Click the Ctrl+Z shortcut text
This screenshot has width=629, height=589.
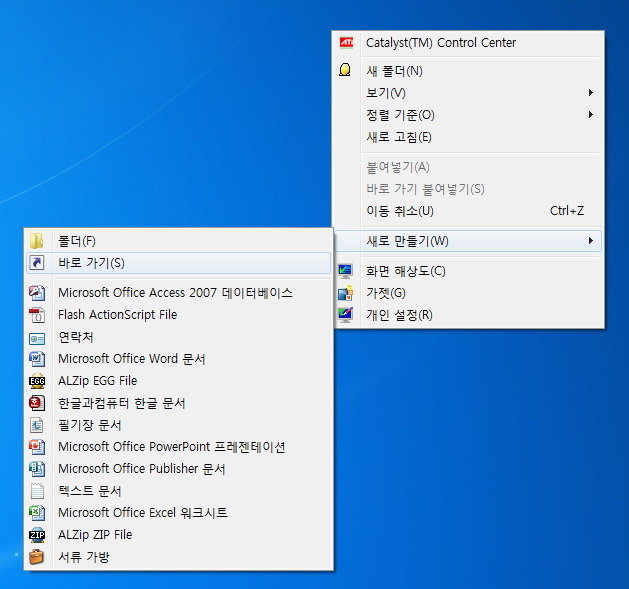(567, 211)
